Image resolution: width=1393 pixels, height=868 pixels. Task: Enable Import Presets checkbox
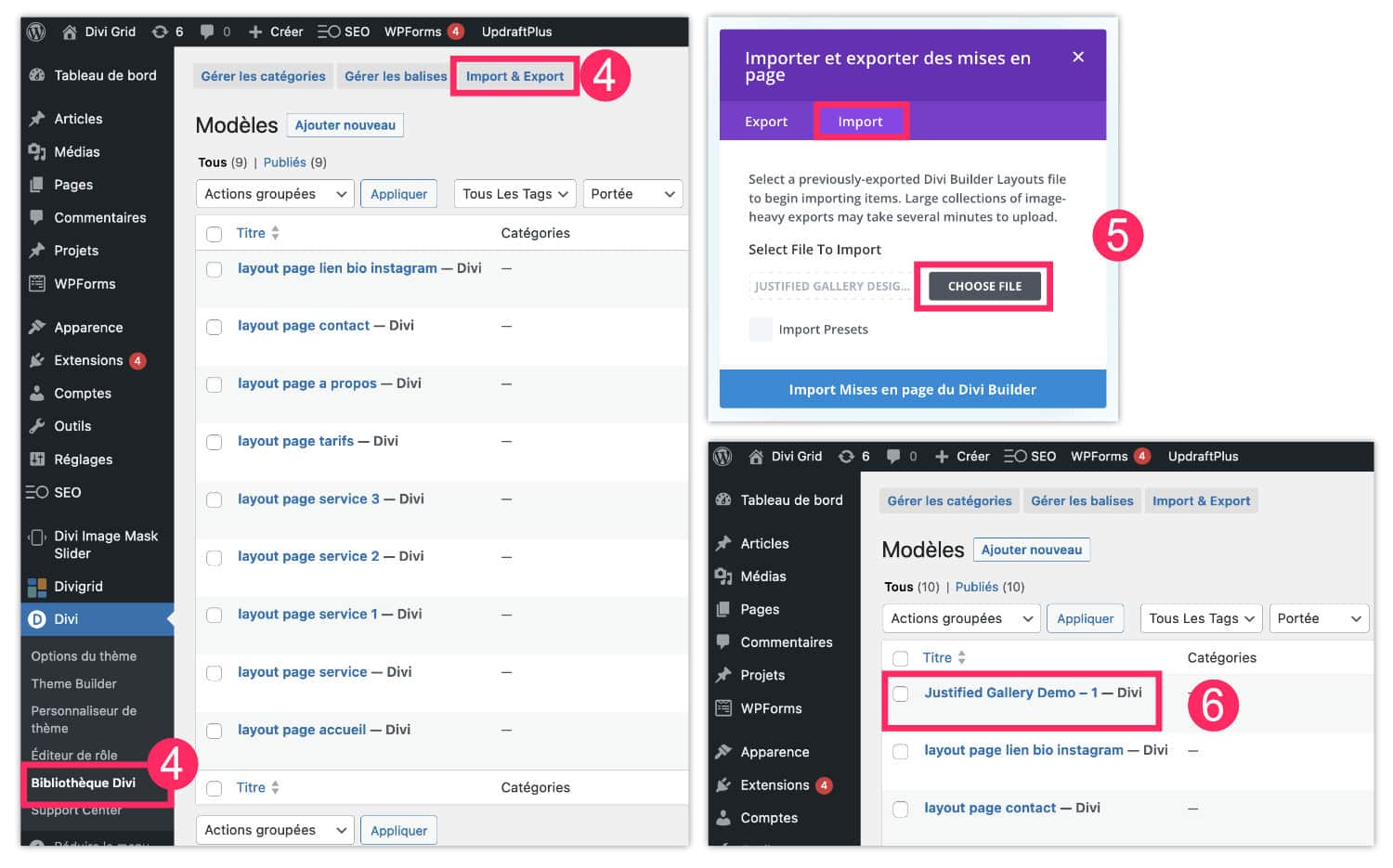pyautogui.click(x=761, y=330)
